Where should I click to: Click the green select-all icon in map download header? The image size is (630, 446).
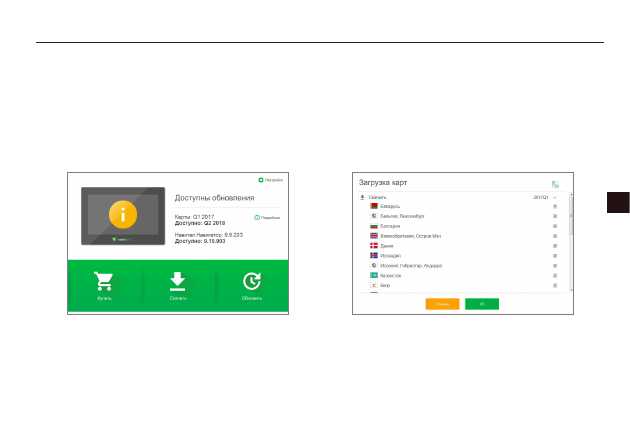tap(555, 184)
